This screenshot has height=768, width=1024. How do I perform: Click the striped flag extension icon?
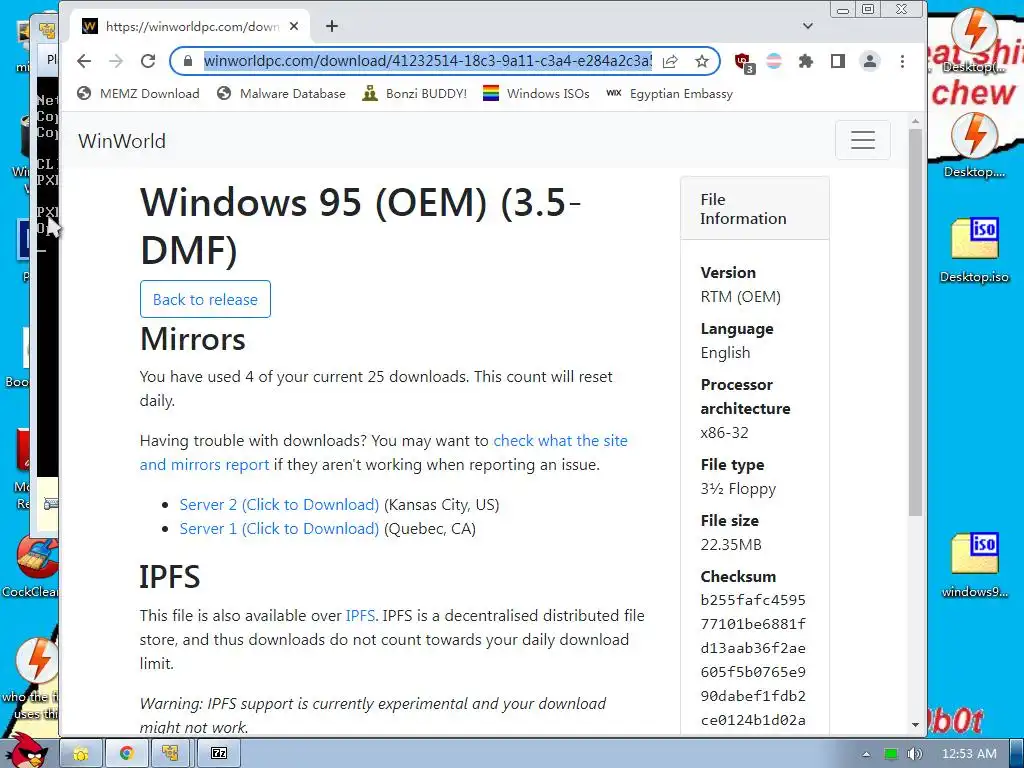click(774, 61)
